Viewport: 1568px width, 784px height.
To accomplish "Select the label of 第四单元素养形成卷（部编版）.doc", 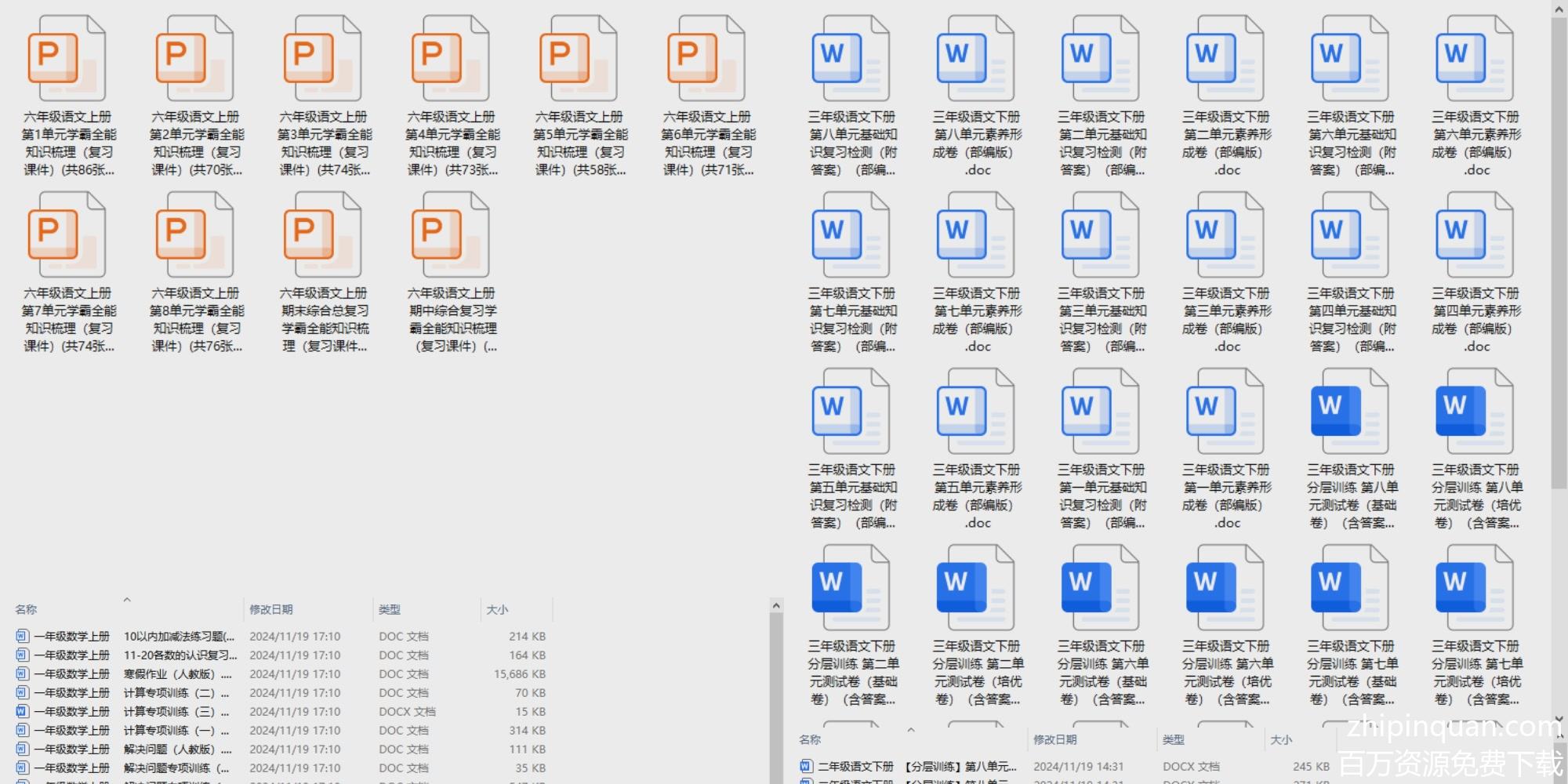I will pos(1476,320).
